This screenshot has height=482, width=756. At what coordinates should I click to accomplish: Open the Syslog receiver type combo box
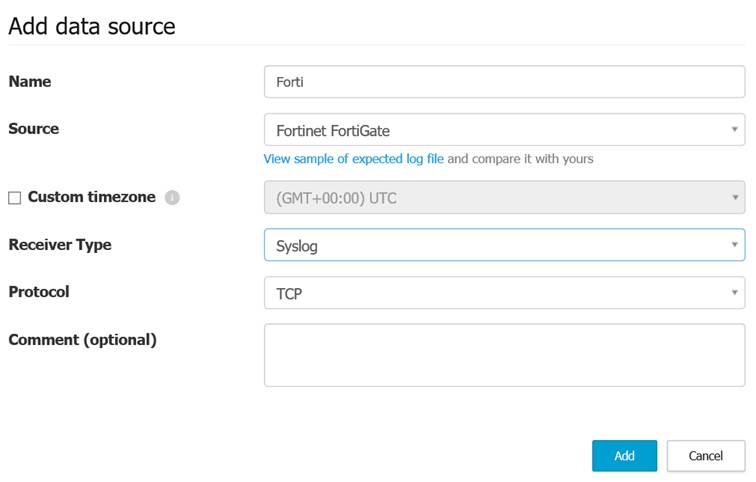pyautogui.click(x=504, y=245)
